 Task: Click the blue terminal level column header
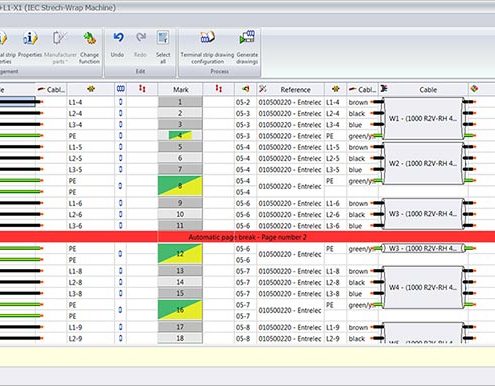(x=121, y=89)
